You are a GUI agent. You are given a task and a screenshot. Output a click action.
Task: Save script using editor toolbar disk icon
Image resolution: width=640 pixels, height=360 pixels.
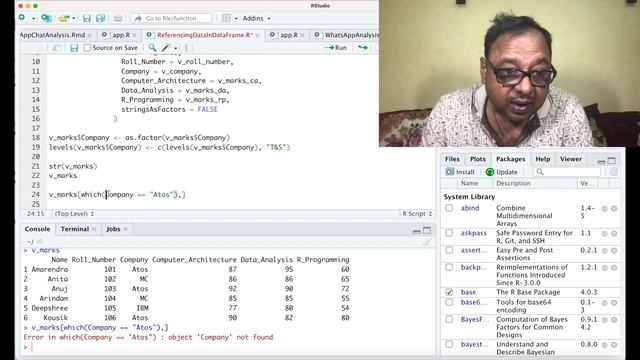[74, 48]
